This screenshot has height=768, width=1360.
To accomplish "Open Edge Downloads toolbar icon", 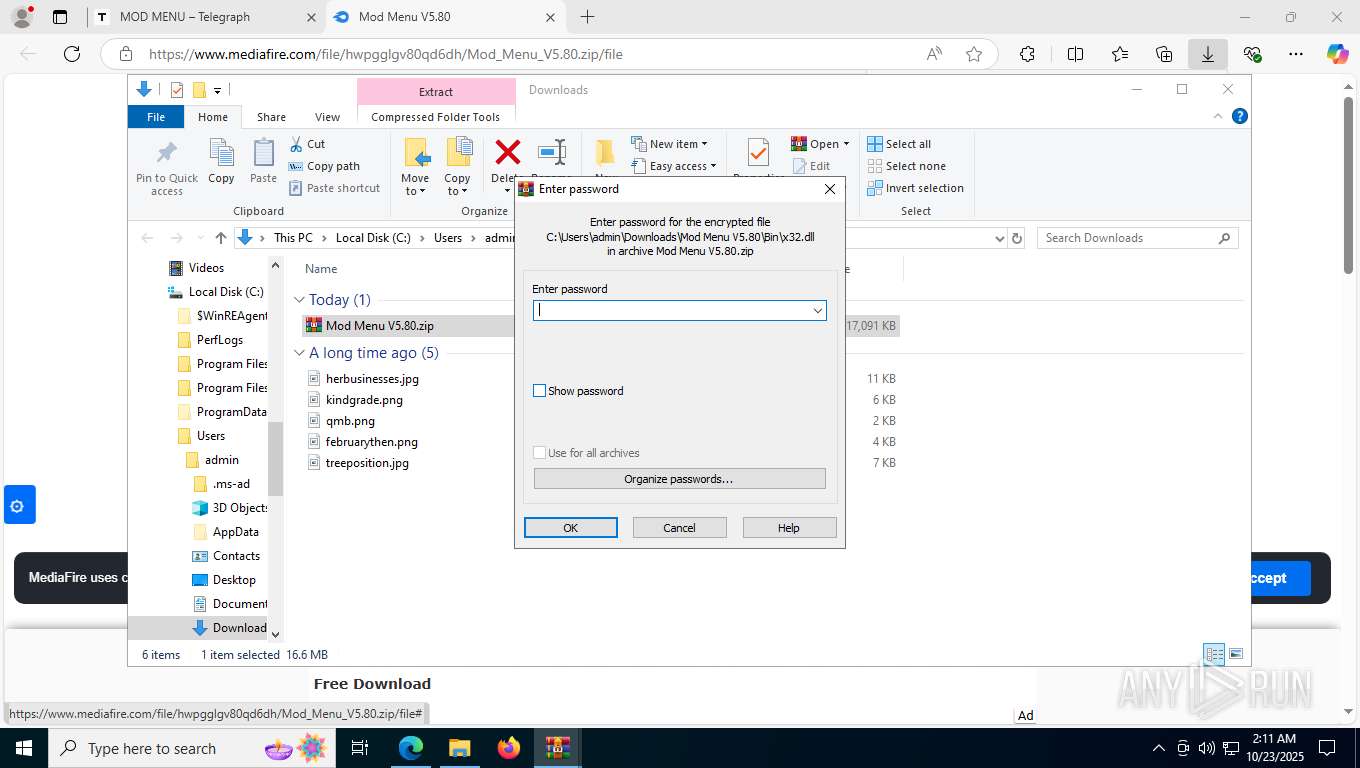I will click(1208, 54).
